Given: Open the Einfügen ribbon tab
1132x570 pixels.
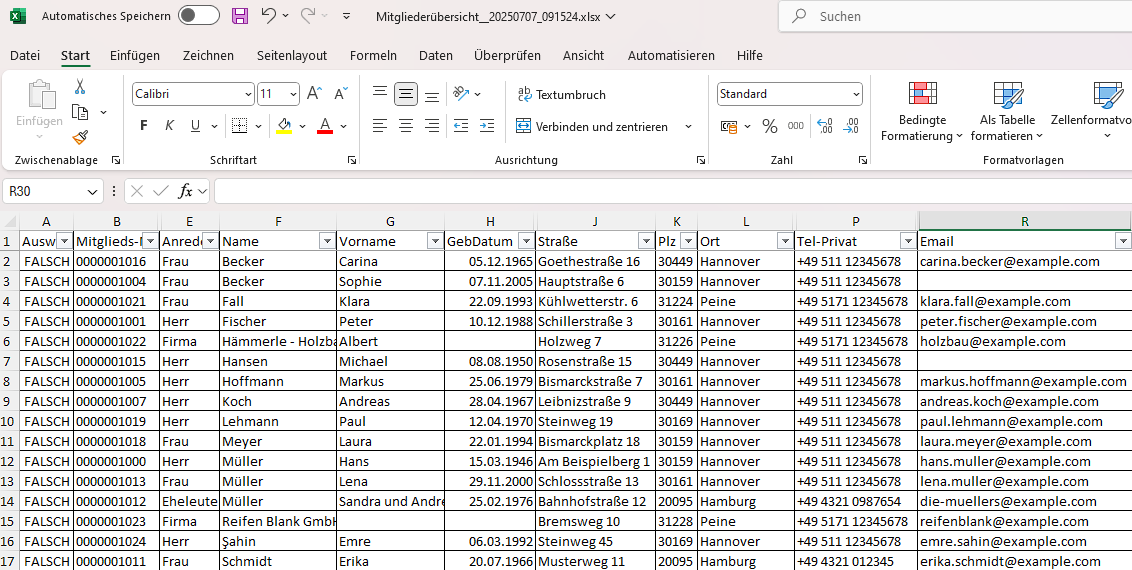Looking at the screenshot, I should coord(135,56).
